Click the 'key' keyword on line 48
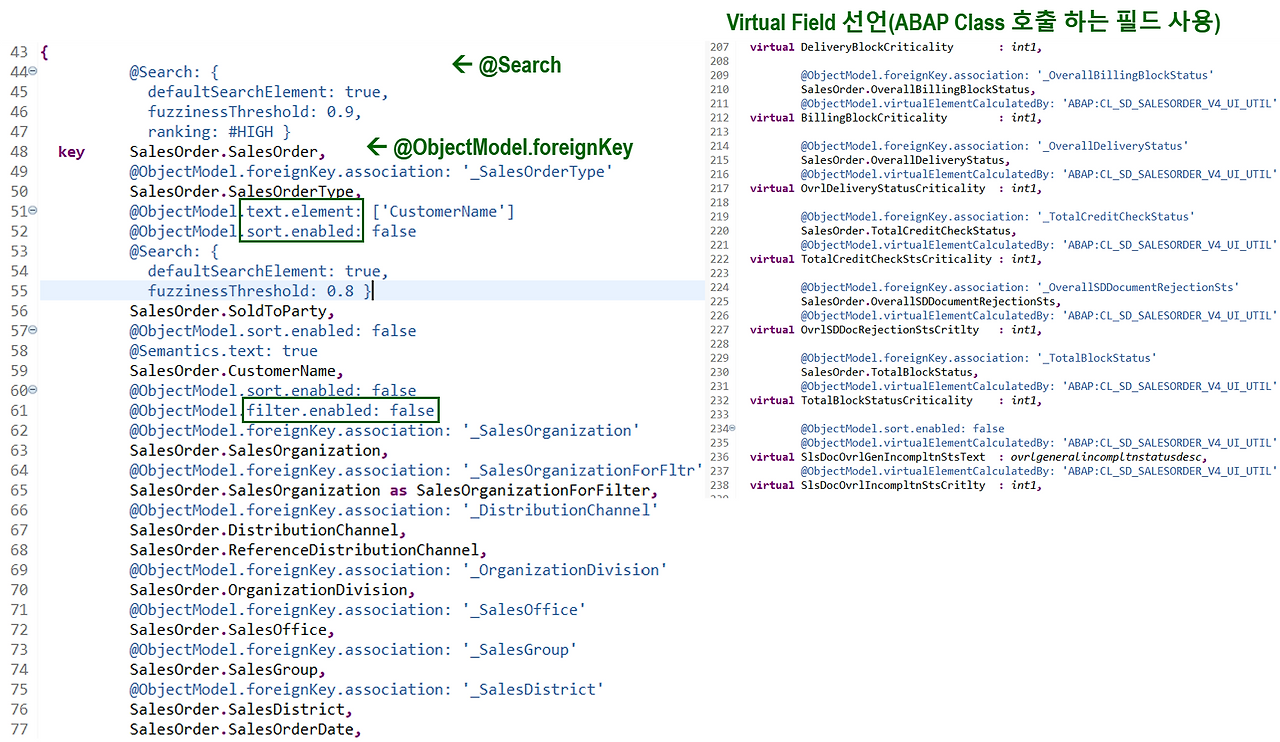The height and width of the screenshot is (742, 1280). [71, 152]
